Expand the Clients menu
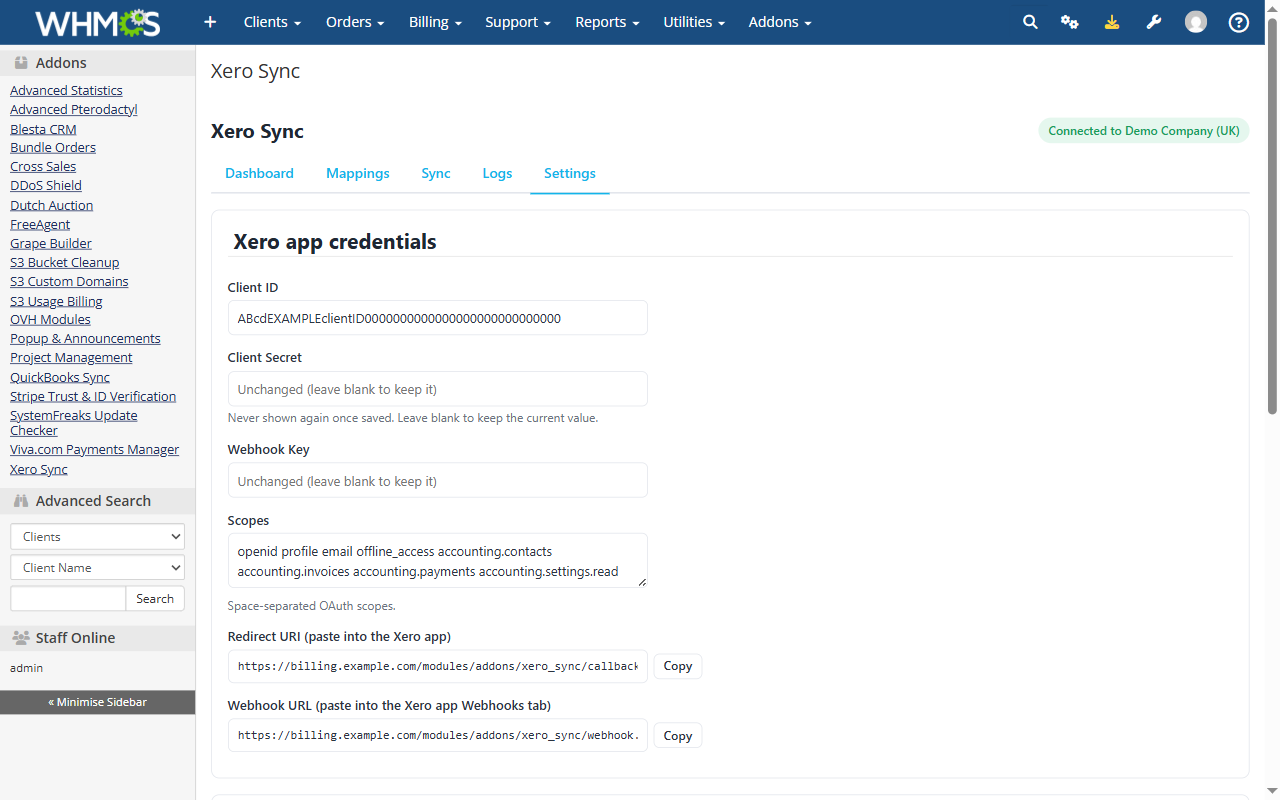This screenshot has height=800, width=1280. coord(272,22)
